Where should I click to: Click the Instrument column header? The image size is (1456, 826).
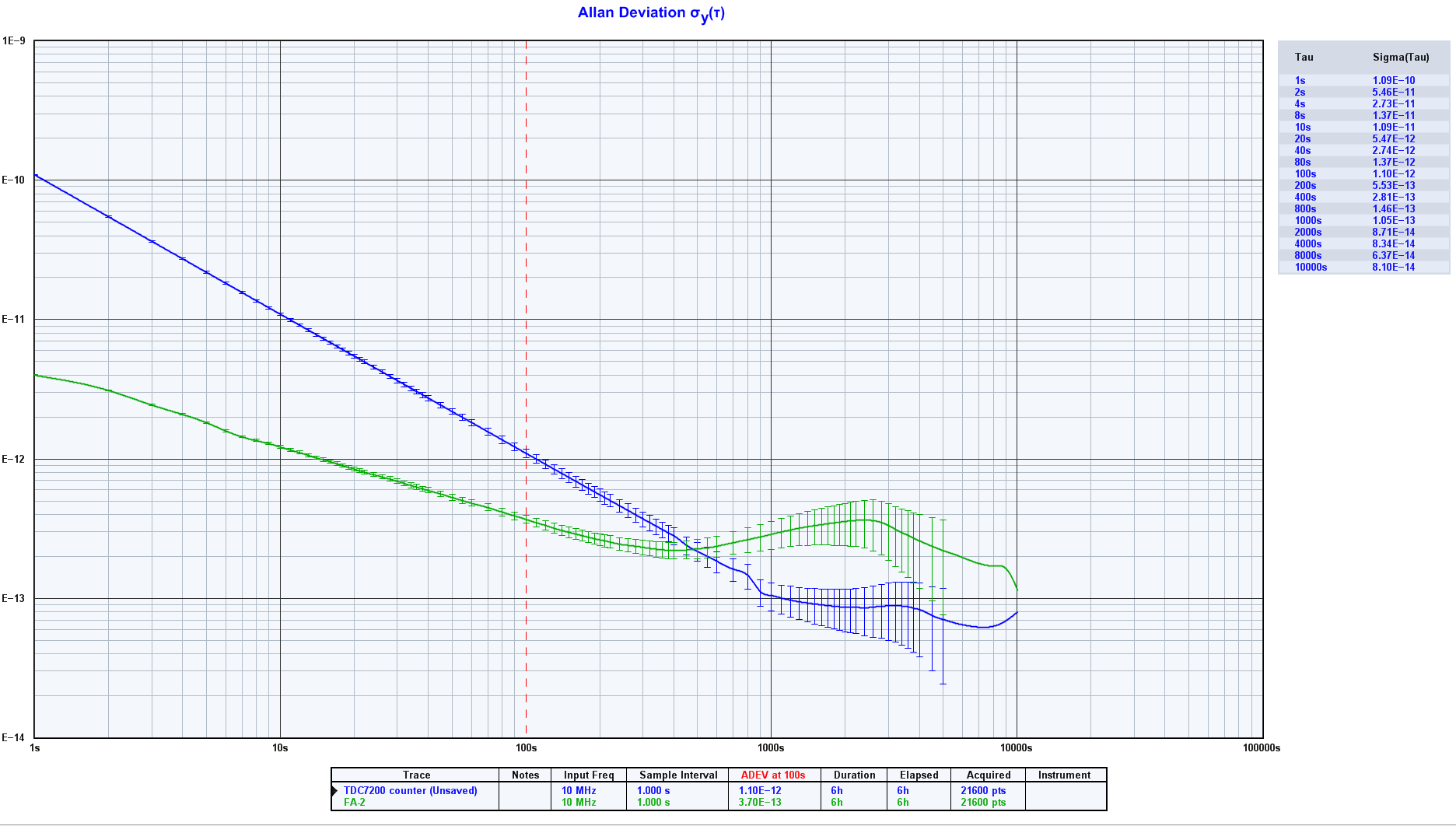1064,775
